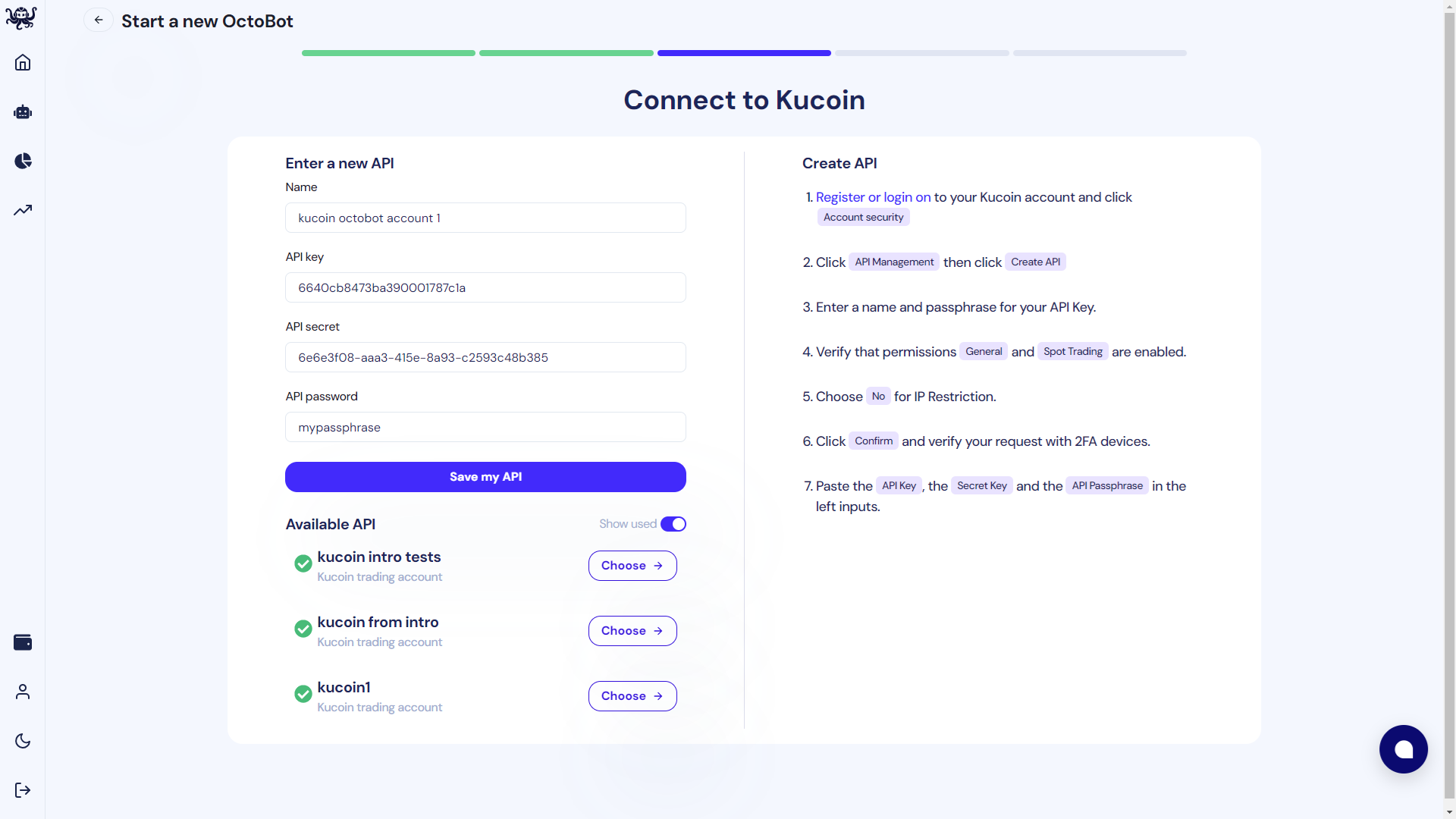The width and height of the screenshot is (1456, 819).
Task: Open the trending chart sidebar icon
Action: pyautogui.click(x=23, y=210)
